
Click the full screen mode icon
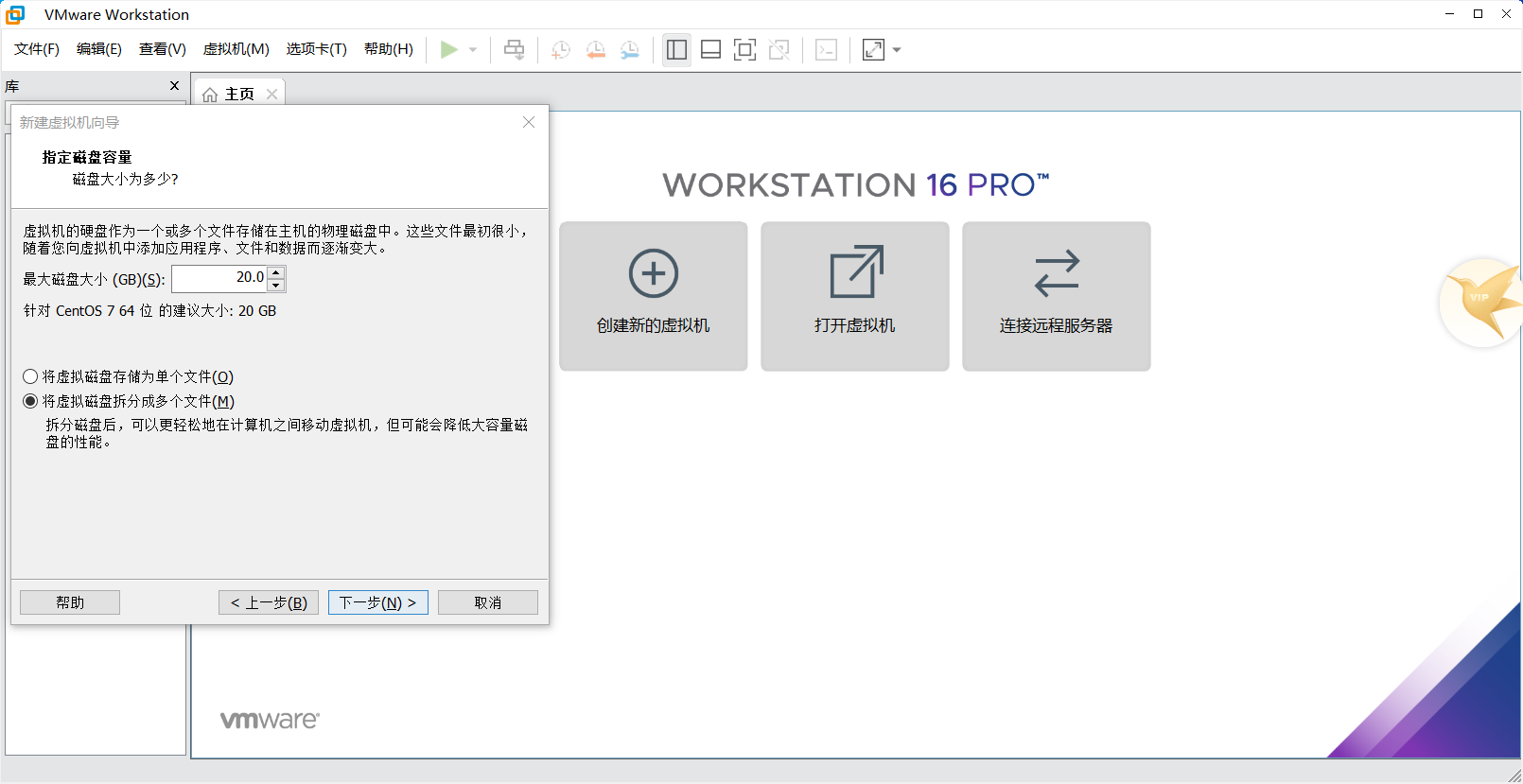point(744,50)
